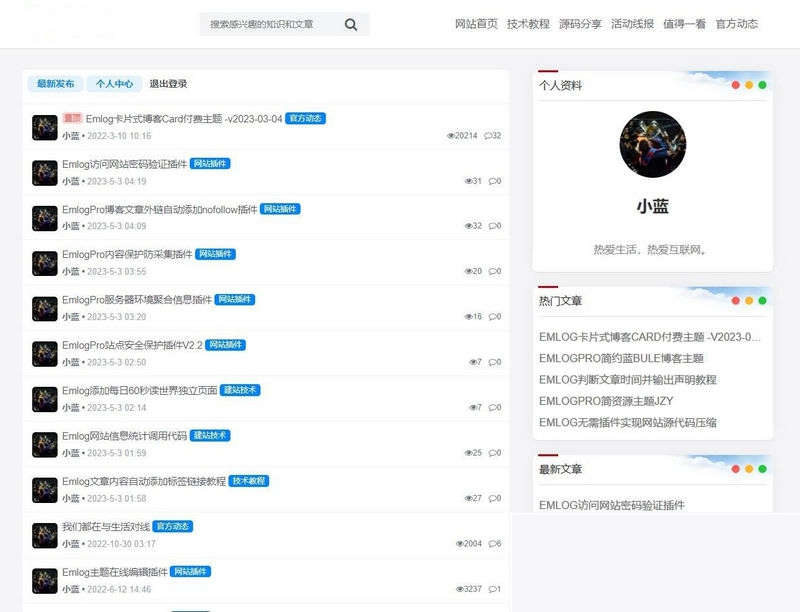Screen dimensions: 800x612
Task: Click the comment bubble icon of the Emlog卡片式博客Card post
Action: pos(488,136)
